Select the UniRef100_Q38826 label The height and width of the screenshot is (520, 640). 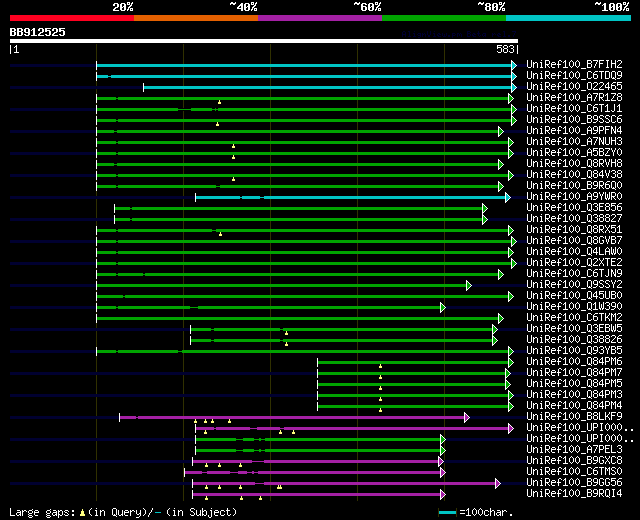pos(574,340)
